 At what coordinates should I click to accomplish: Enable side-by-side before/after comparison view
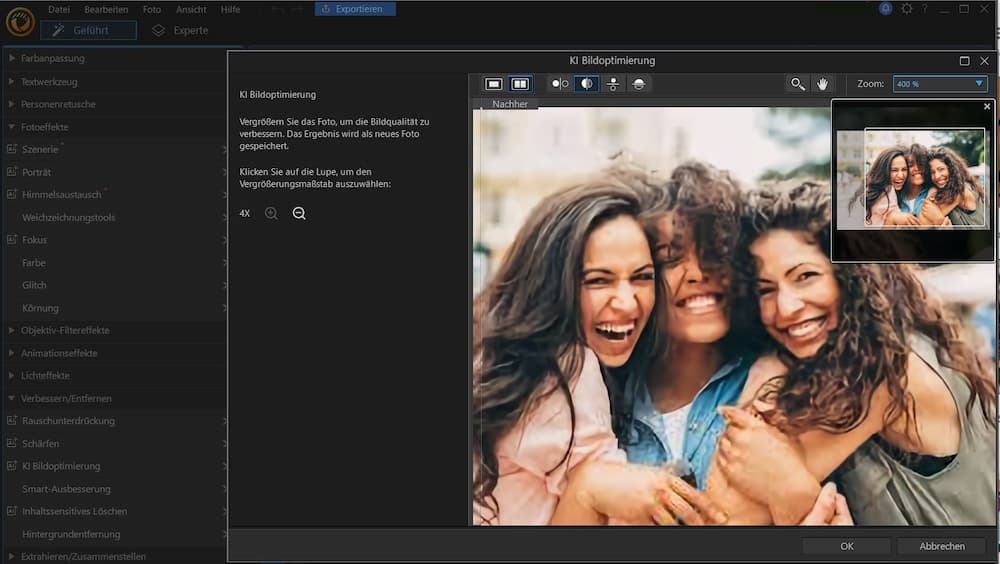click(520, 84)
